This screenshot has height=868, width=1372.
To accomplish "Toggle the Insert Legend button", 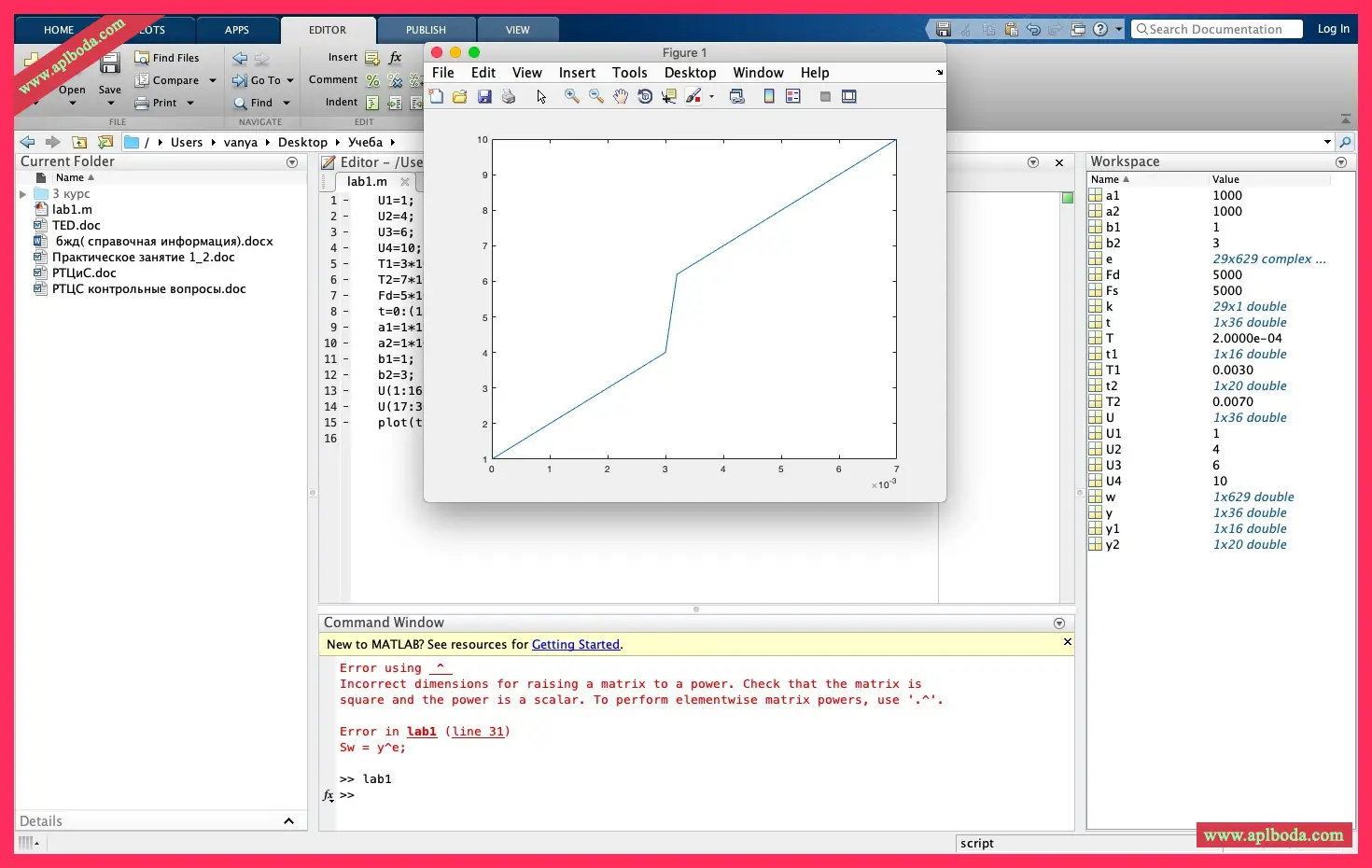I will (793, 96).
